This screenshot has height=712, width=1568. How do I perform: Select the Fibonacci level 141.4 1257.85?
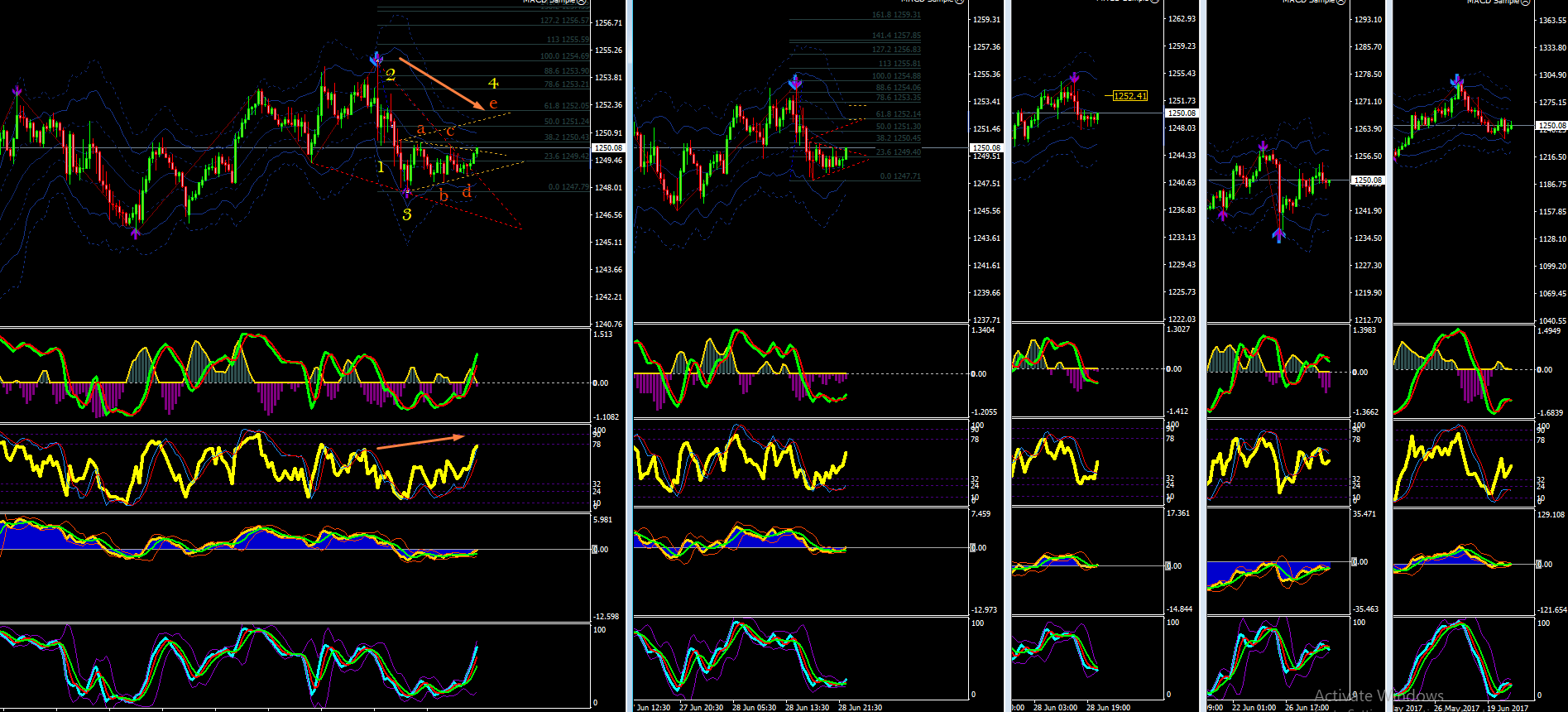click(x=896, y=36)
